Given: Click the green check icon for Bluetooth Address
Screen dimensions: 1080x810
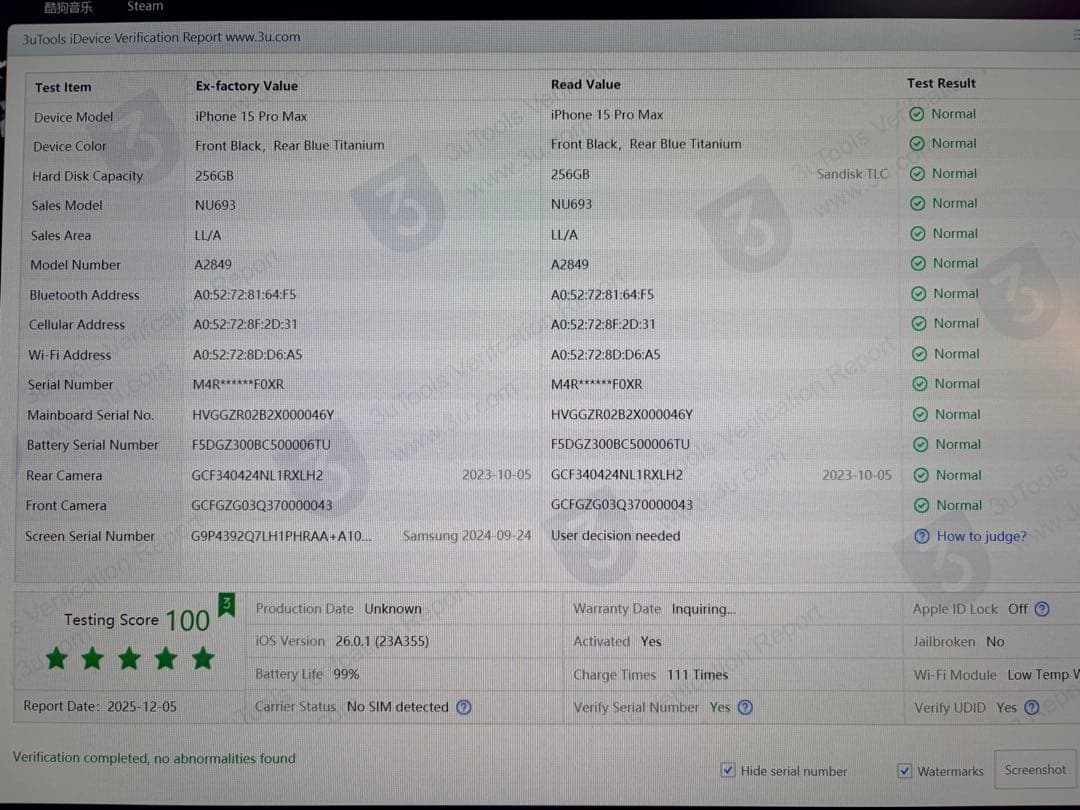Looking at the screenshot, I should click(918, 293).
